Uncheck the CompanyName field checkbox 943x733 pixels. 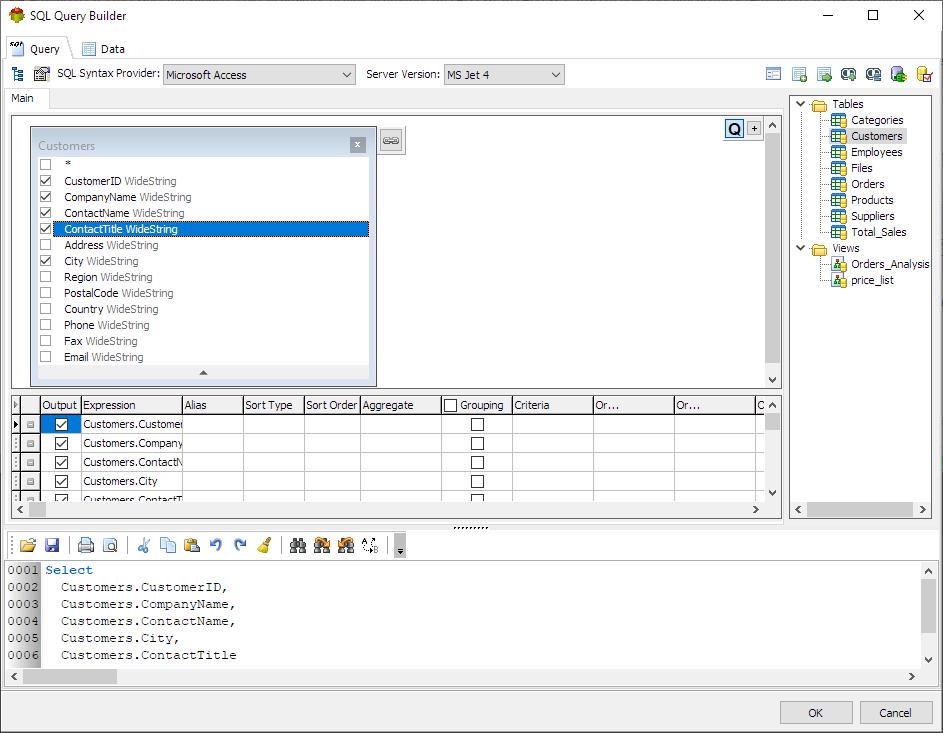pyautogui.click(x=46, y=197)
